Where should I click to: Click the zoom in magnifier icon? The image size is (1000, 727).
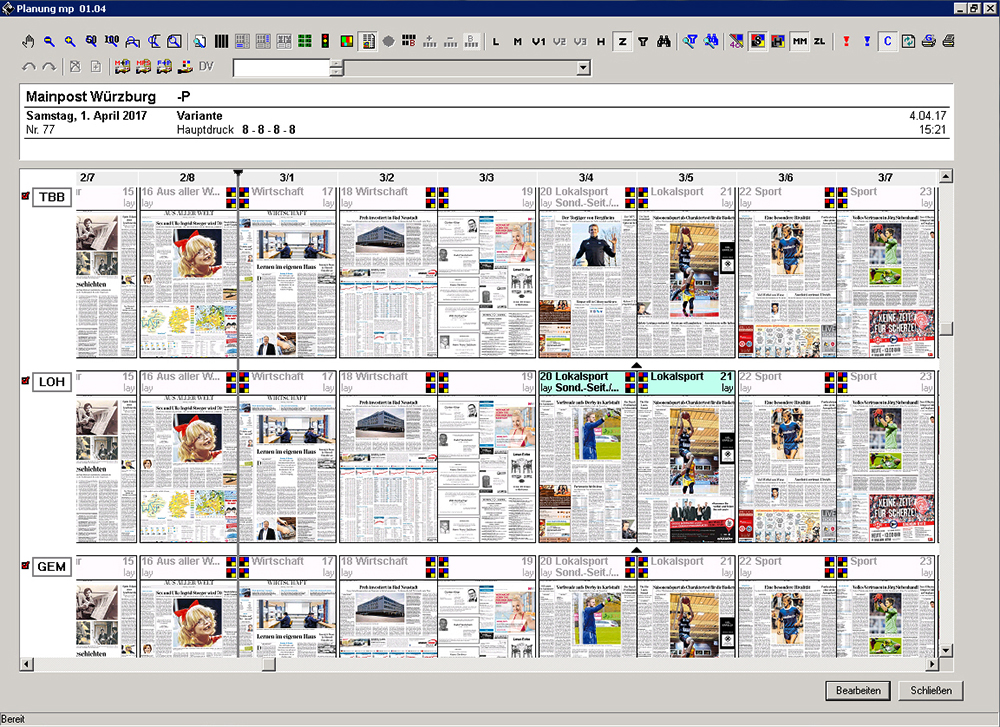(70, 41)
